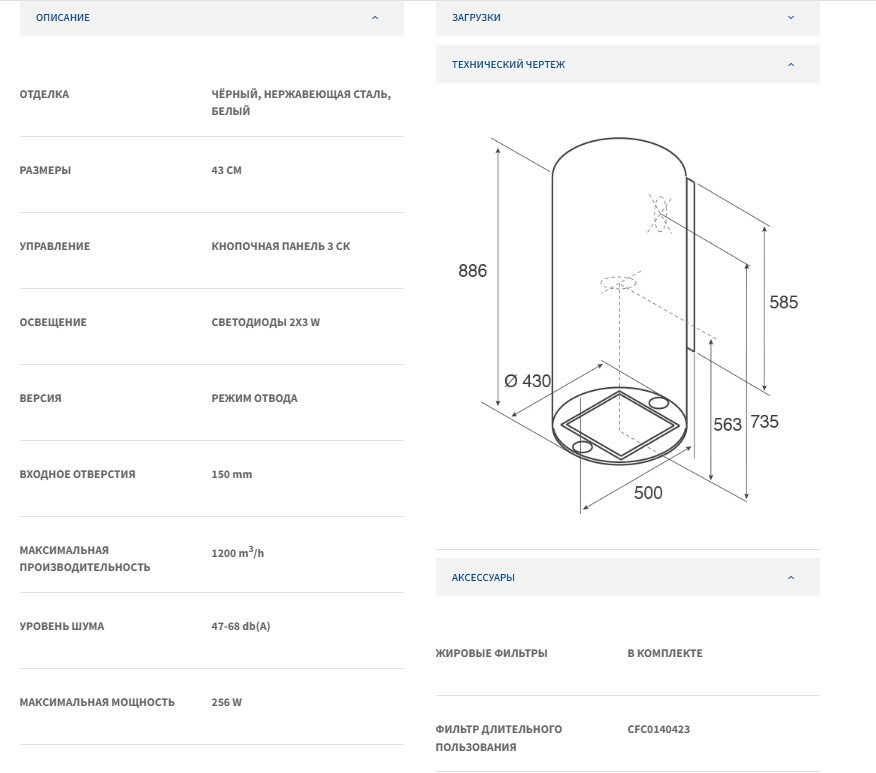Collapse the АКСЕССУАРЫ section chevron
This screenshot has width=876, height=773.
tap(791, 578)
